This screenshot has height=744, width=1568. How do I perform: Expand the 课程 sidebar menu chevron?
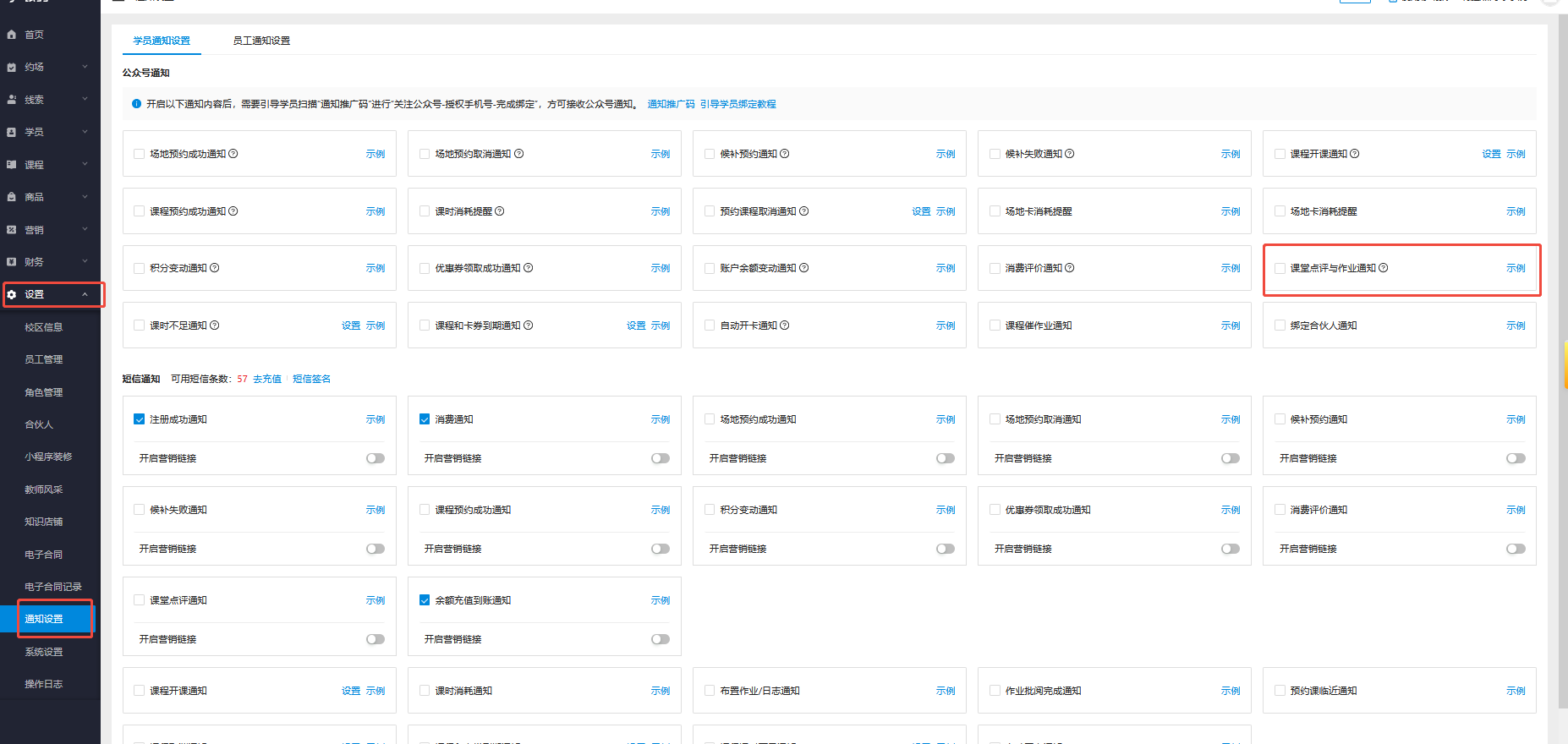(x=85, y=165)
